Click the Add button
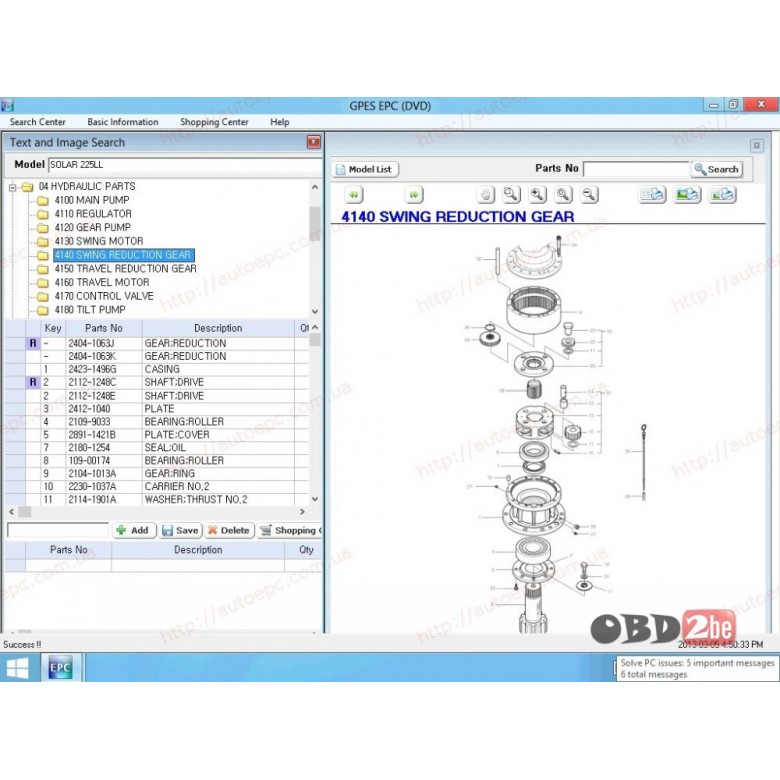This screenshot has height=780, width=780. pos(134,530)
